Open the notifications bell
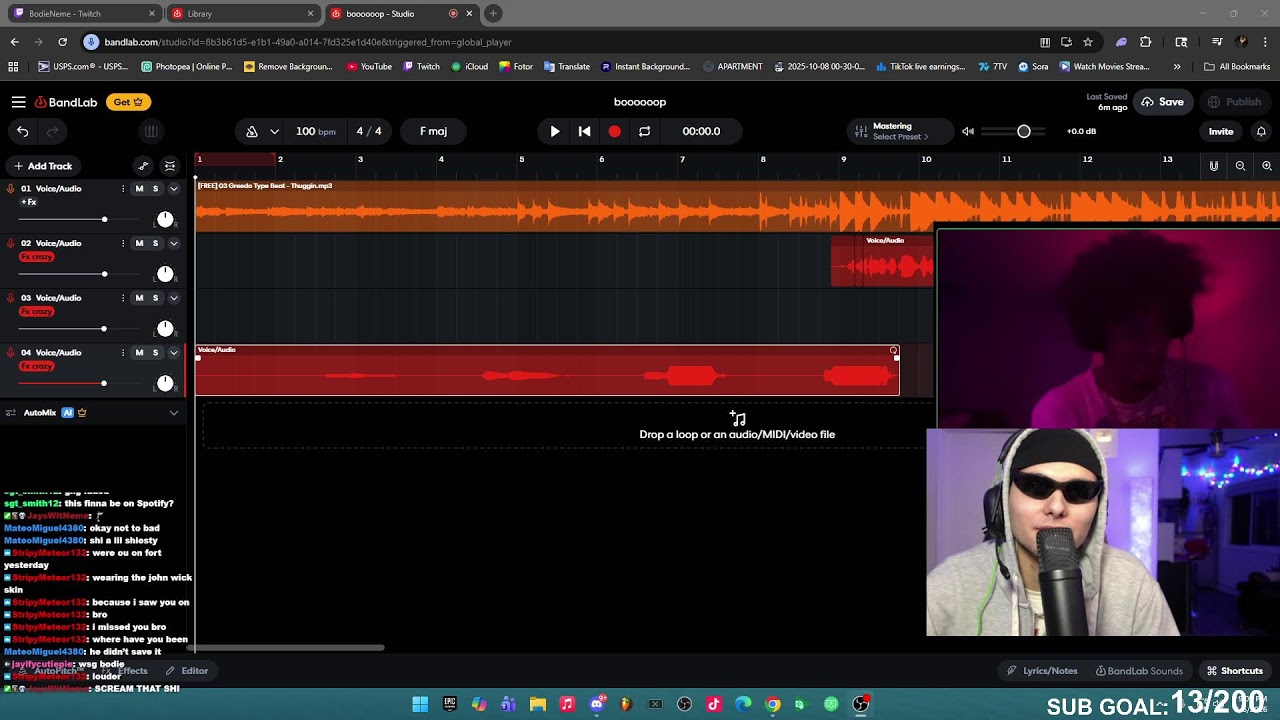 pyautogui.click(x=1261, y=131)
